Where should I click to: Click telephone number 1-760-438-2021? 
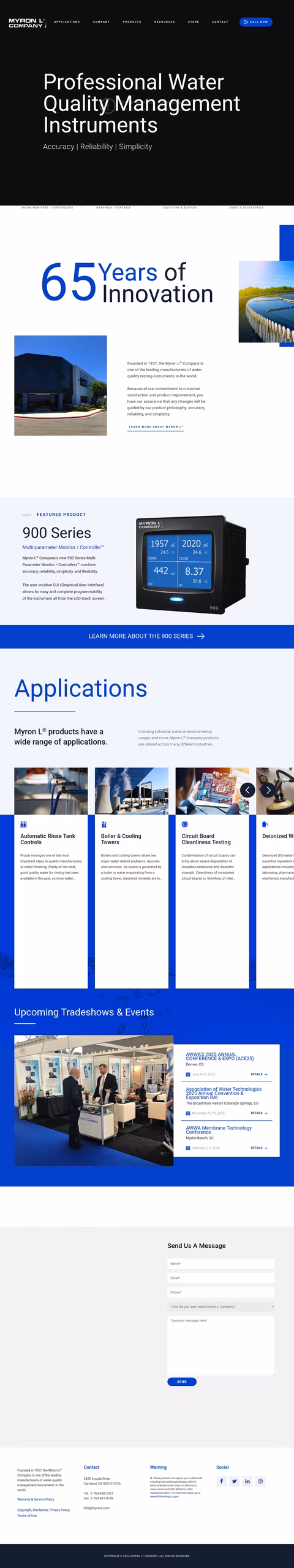tap(102, 1493)
